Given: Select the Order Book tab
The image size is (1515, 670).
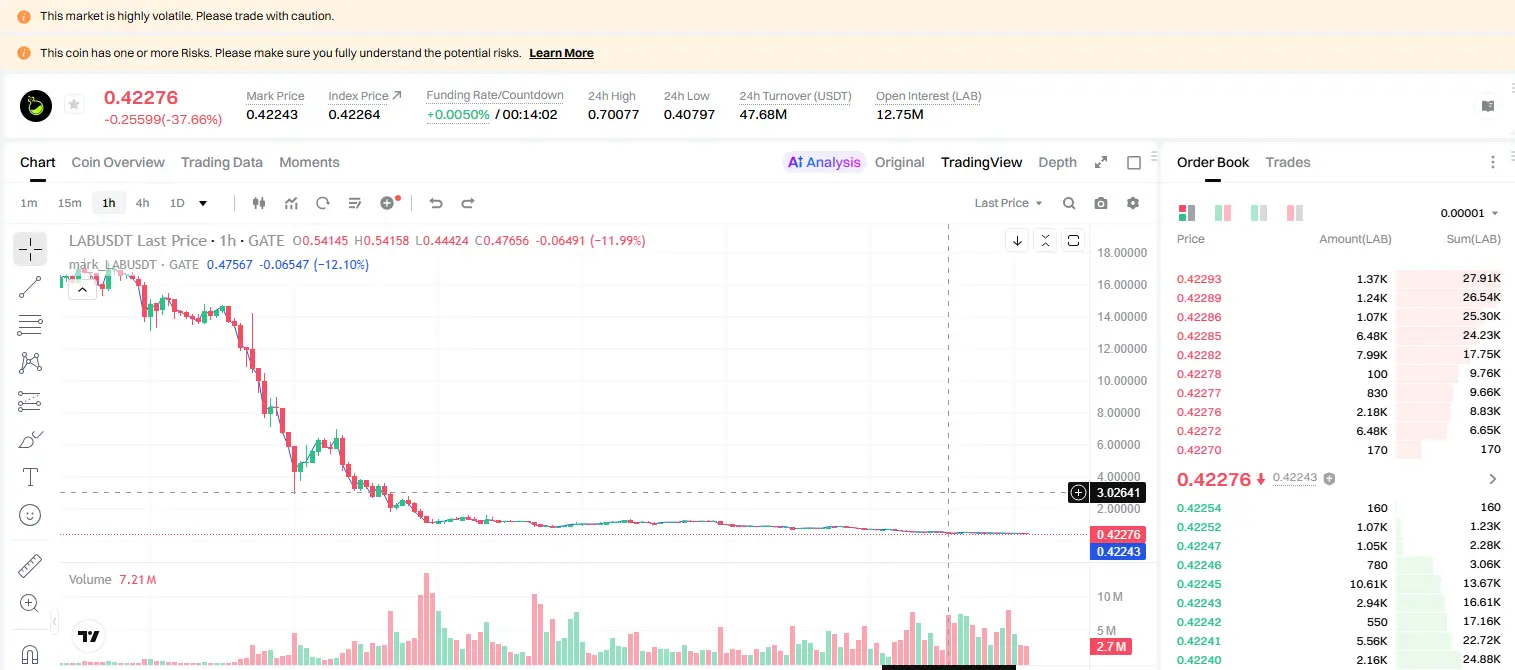Looking at the screenshot, I should tap(1213, 162).
